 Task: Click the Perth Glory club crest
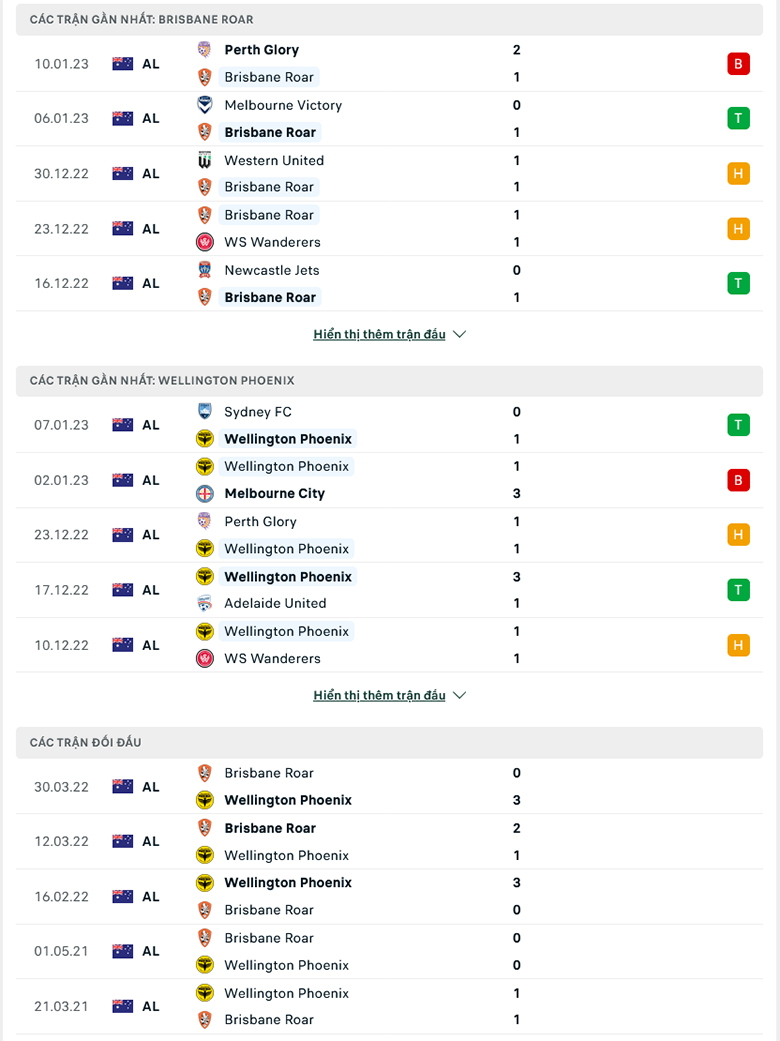(x=205, y=49)
